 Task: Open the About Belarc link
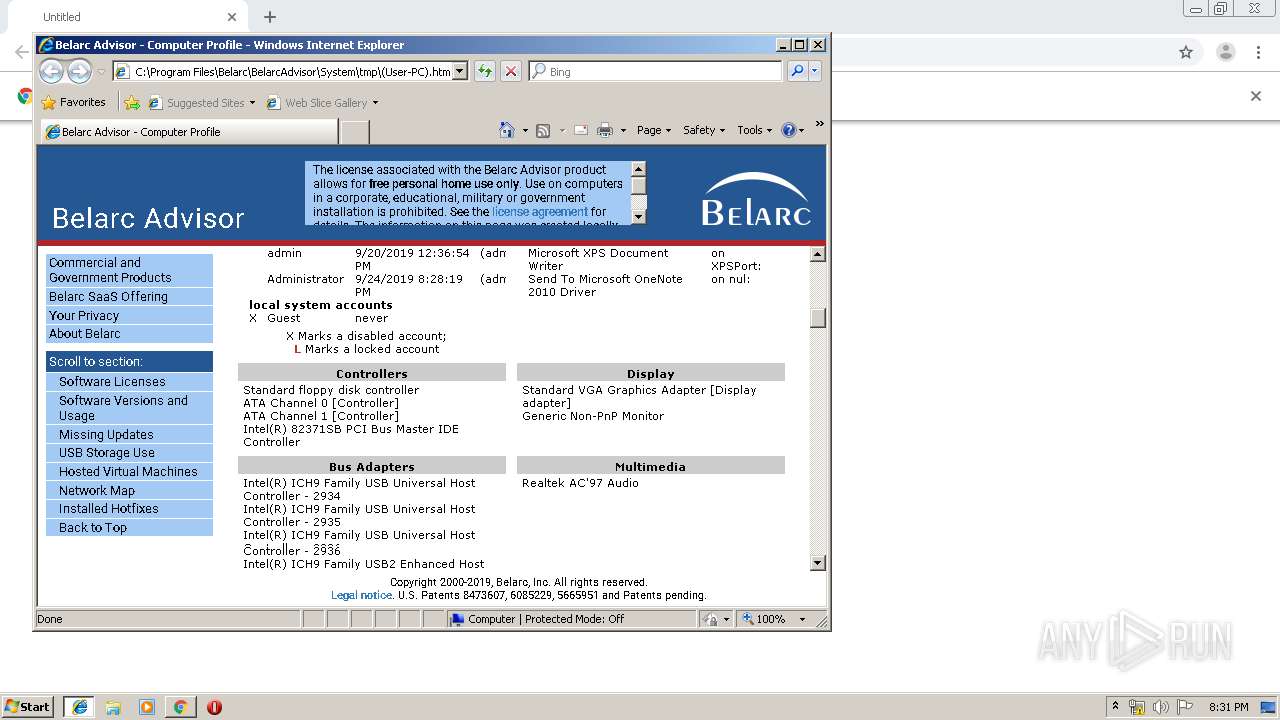tap(129, 334)
